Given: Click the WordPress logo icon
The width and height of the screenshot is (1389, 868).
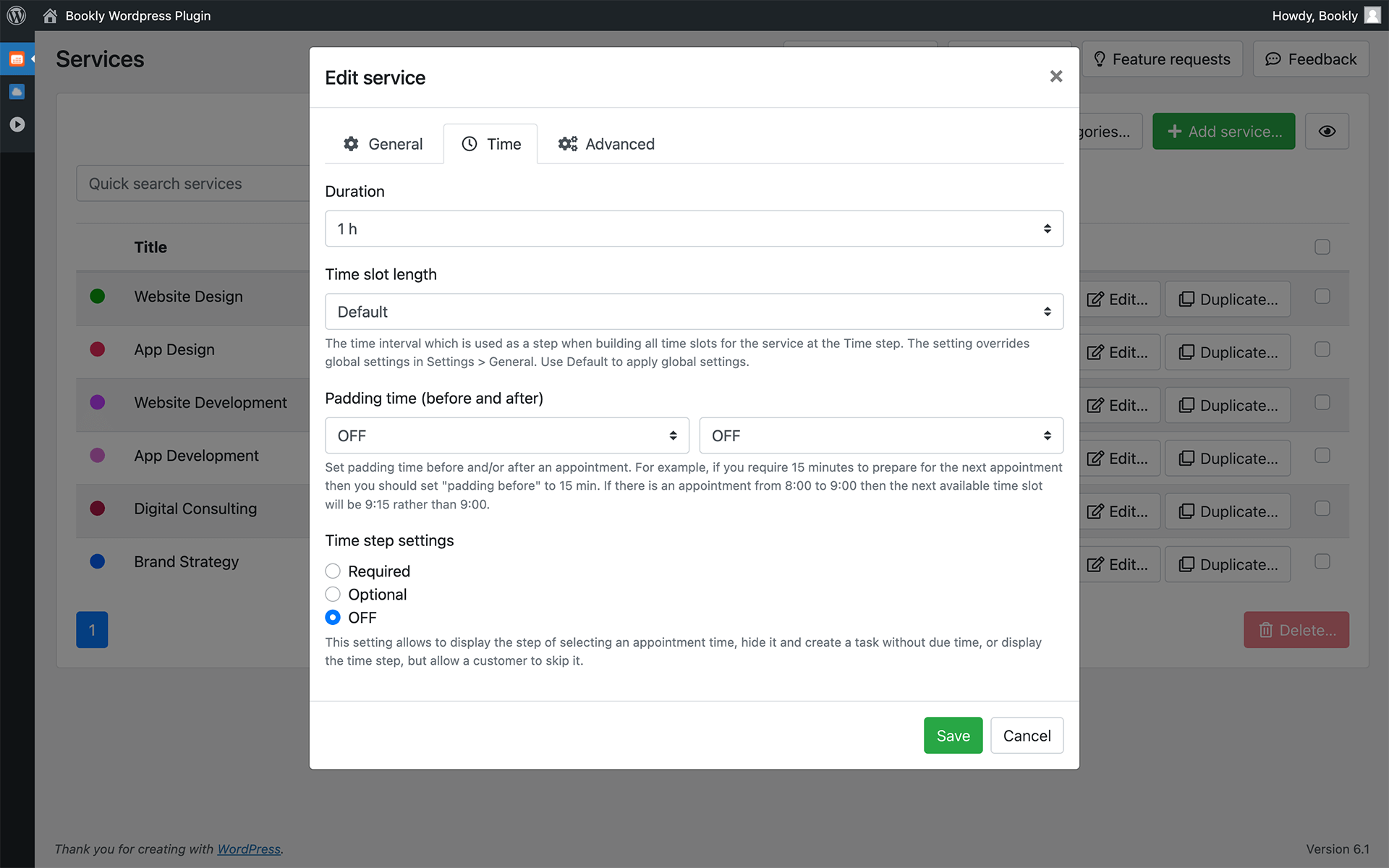Looking at the screenshot, I should [16, 15].
